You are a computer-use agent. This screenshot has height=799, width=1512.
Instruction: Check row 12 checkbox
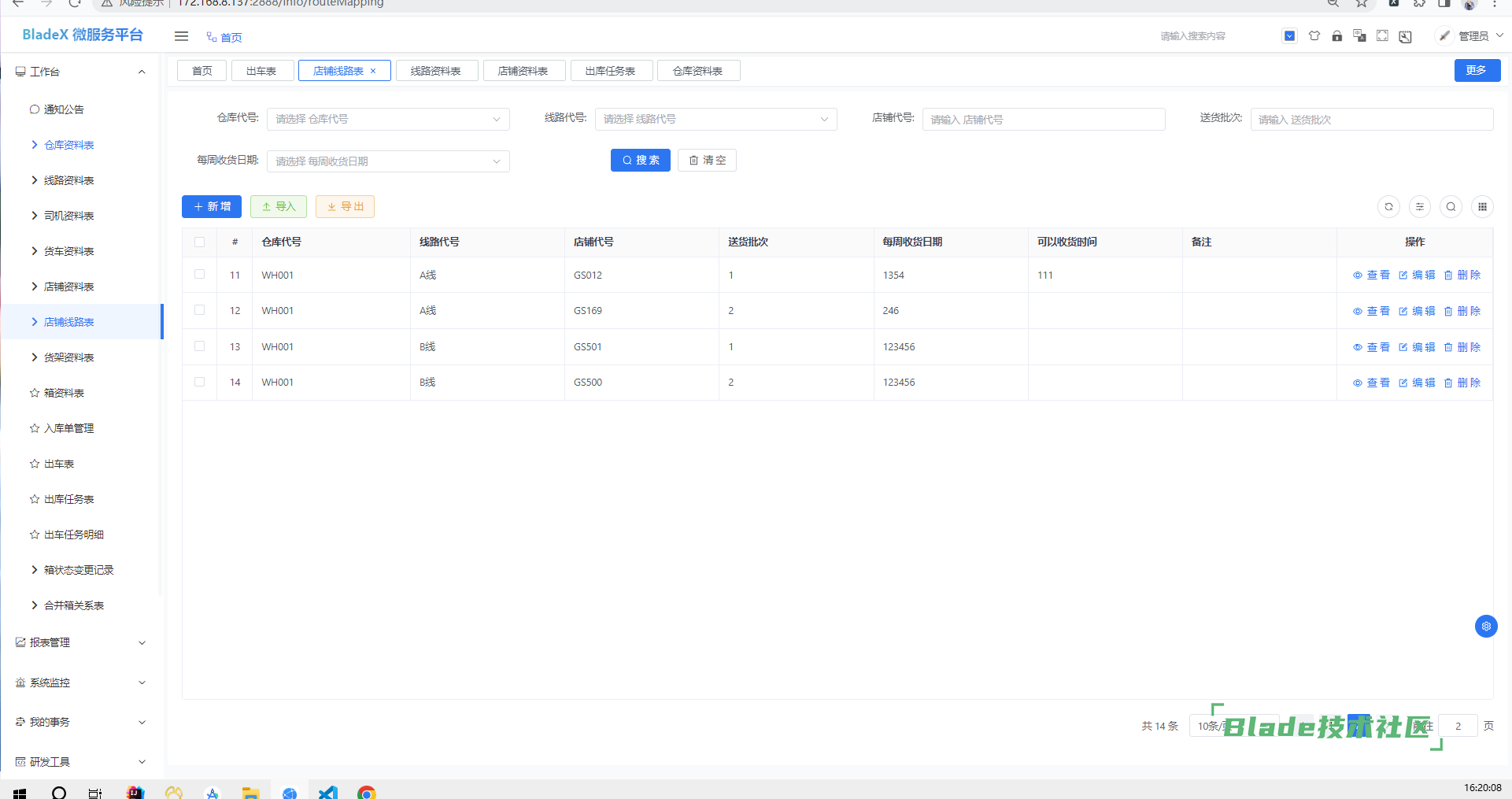(199, 310)
